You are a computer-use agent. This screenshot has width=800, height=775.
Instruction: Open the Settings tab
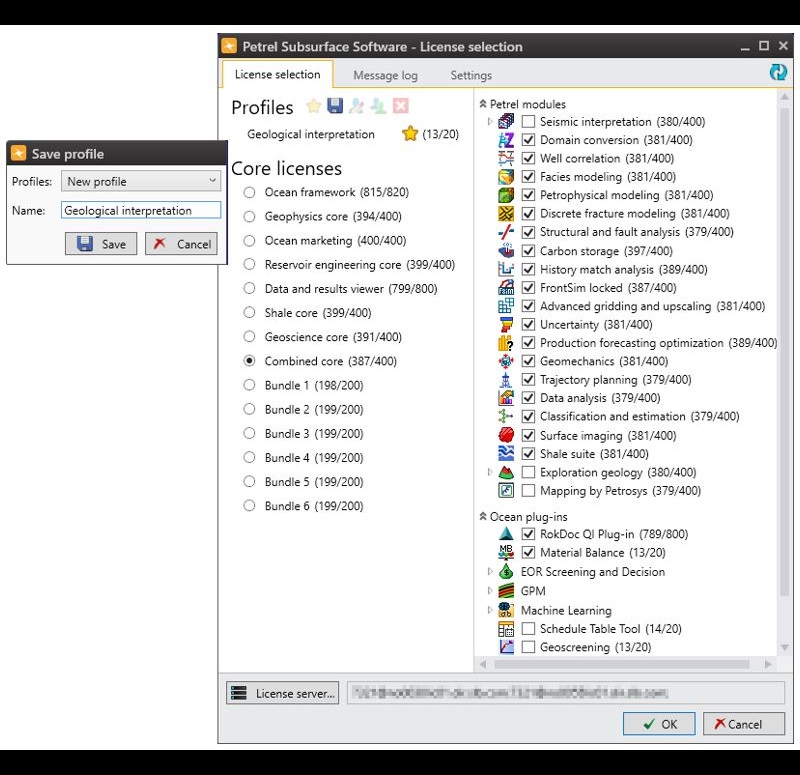pyautogui.click(x=471, y=76)
